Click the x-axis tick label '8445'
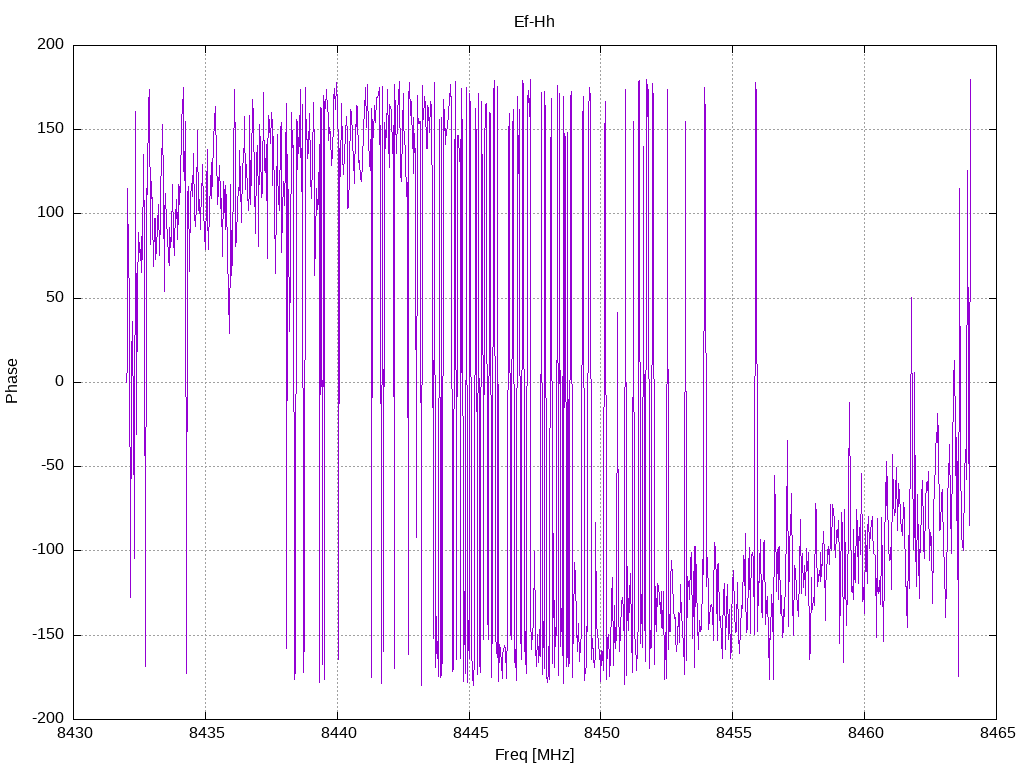1024x768 pixels. 470,733
